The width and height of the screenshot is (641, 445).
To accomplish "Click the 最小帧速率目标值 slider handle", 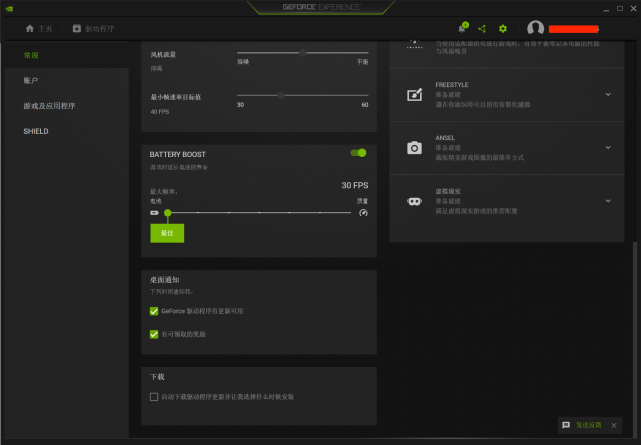I will tap(281, 95).
